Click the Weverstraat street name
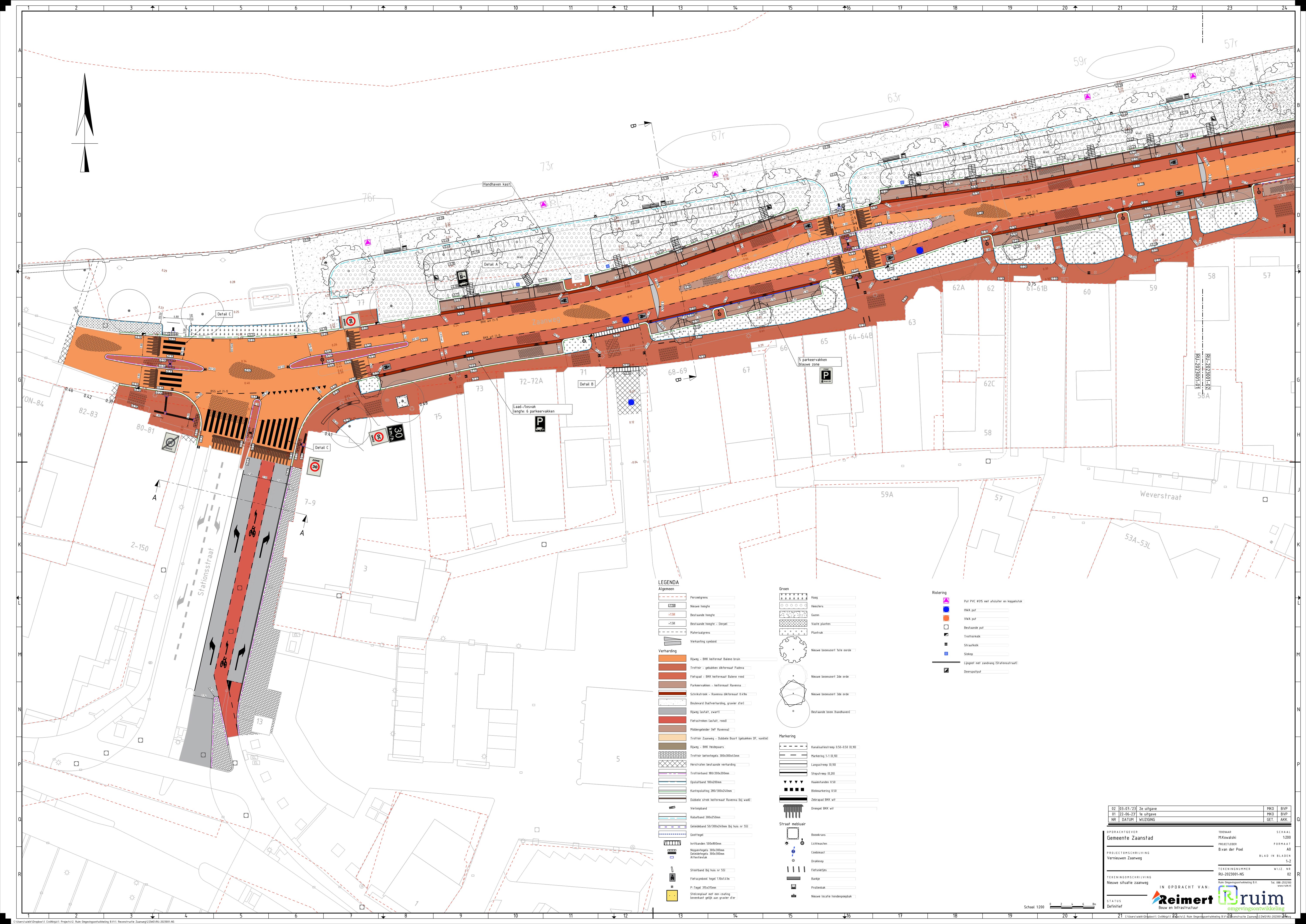 pyautogui.click(x=1160, y=496)
